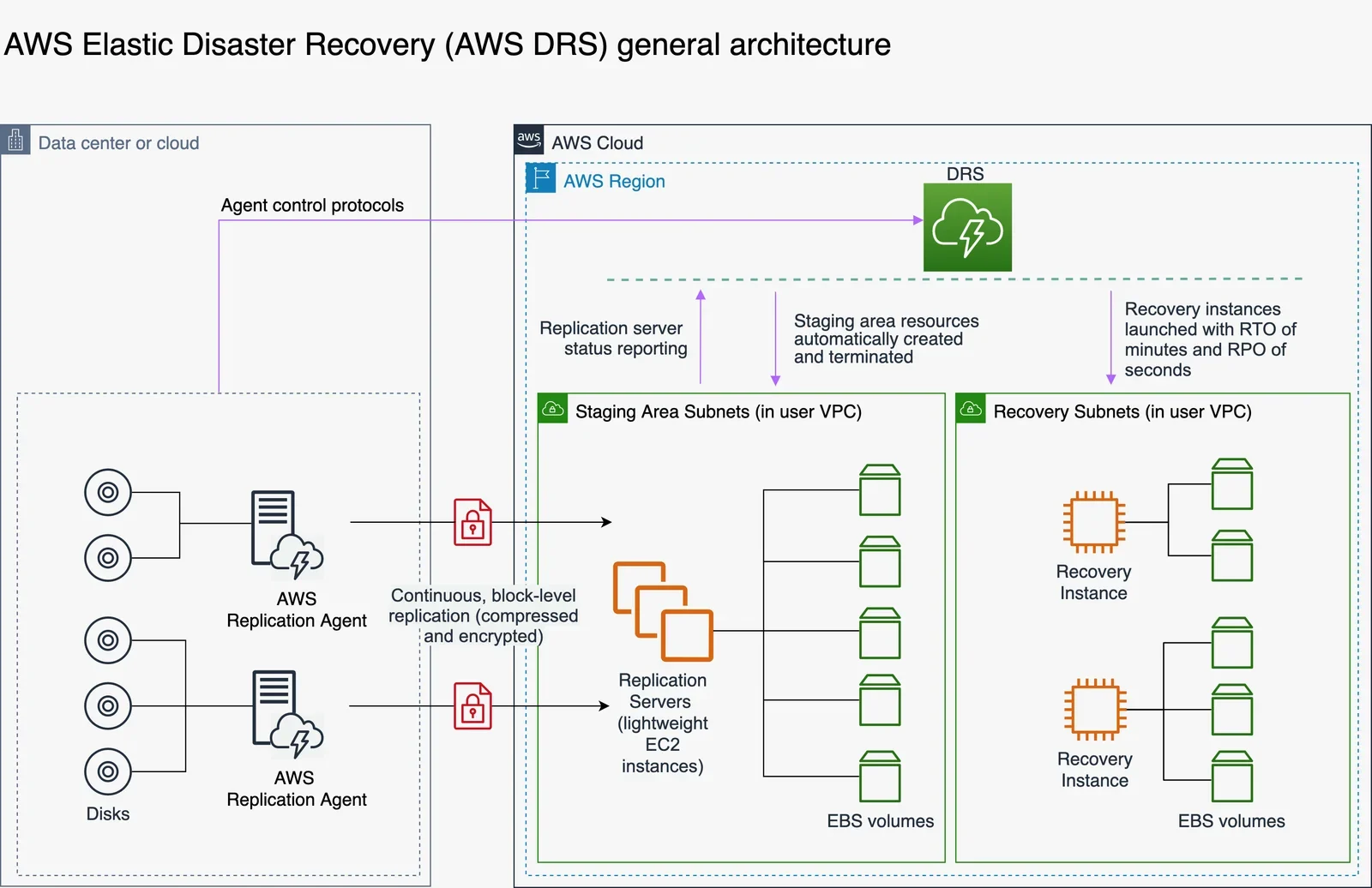Select the bottom EBS volume in Staging Area

(x=880, y=777)
